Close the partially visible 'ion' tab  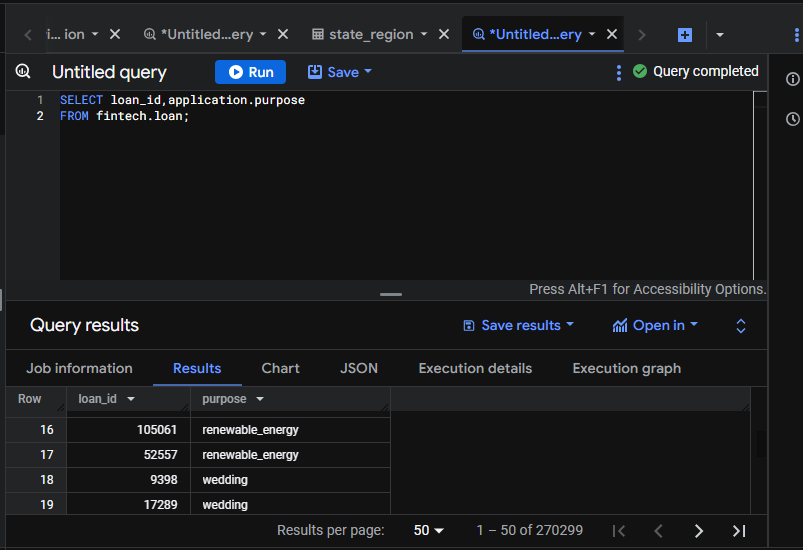tap(115, 34)
